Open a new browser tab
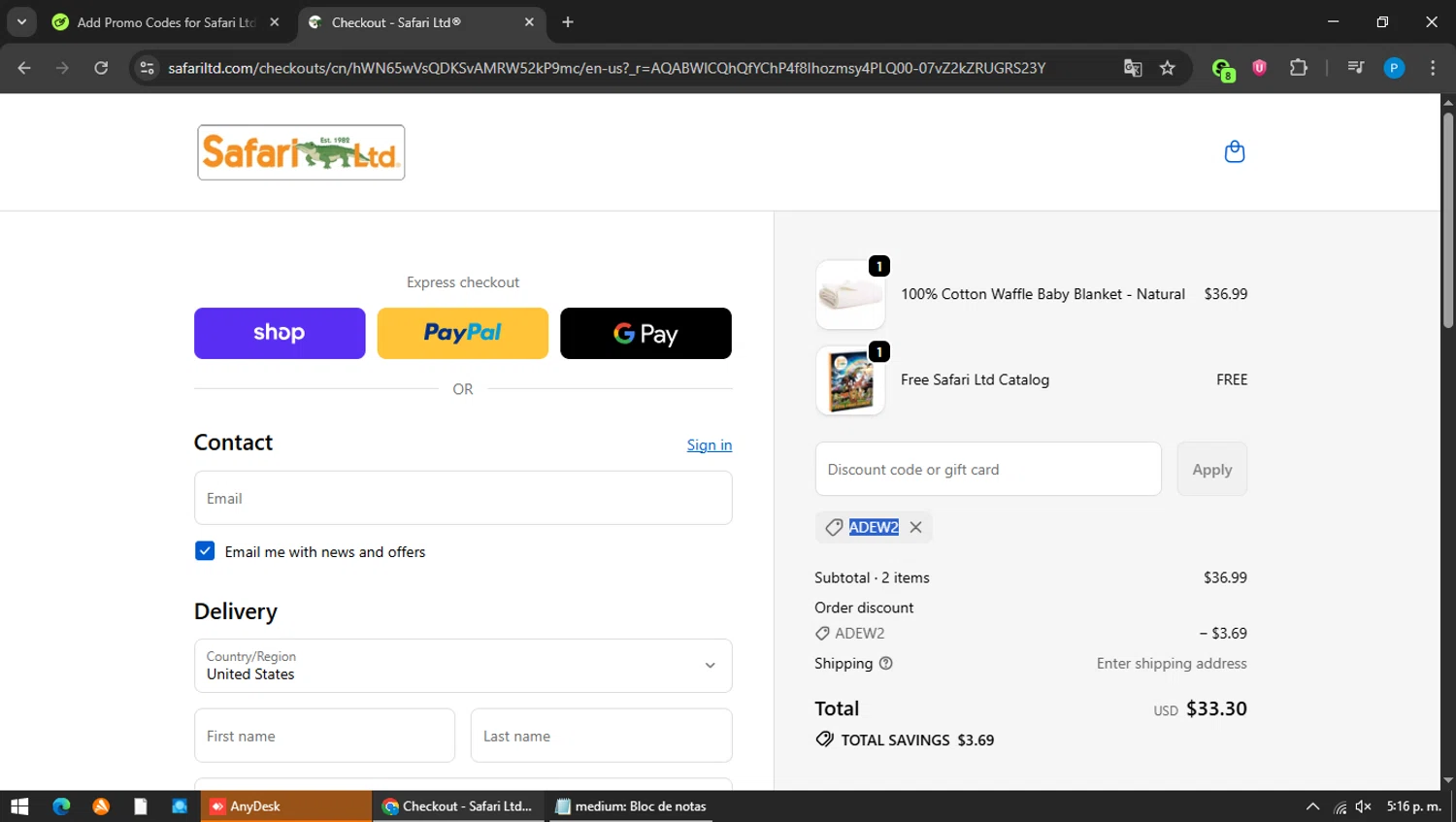The height and width of the screenshot is (822, 1456). pyautogui.click(x=568, y=22)
